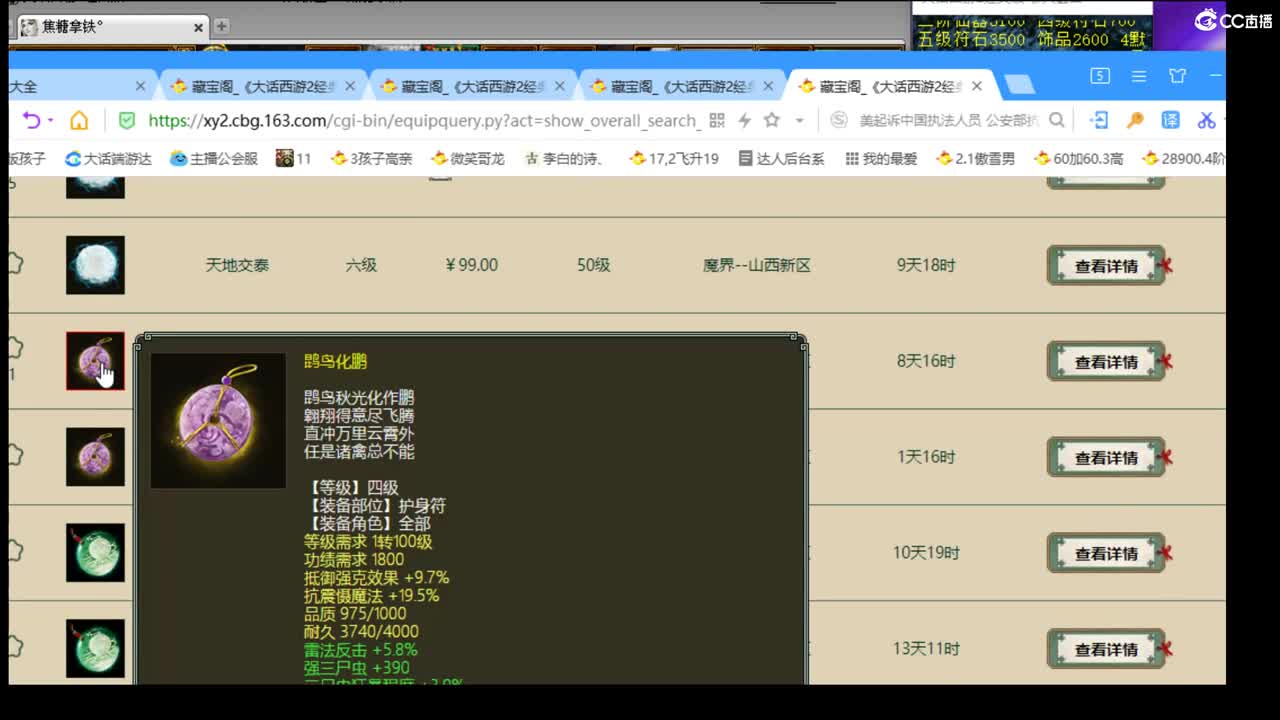This screenshot has height=720, width=1280.
Task: Switch to the first 藏宝阁 tab
Action: tap(263, 87)
